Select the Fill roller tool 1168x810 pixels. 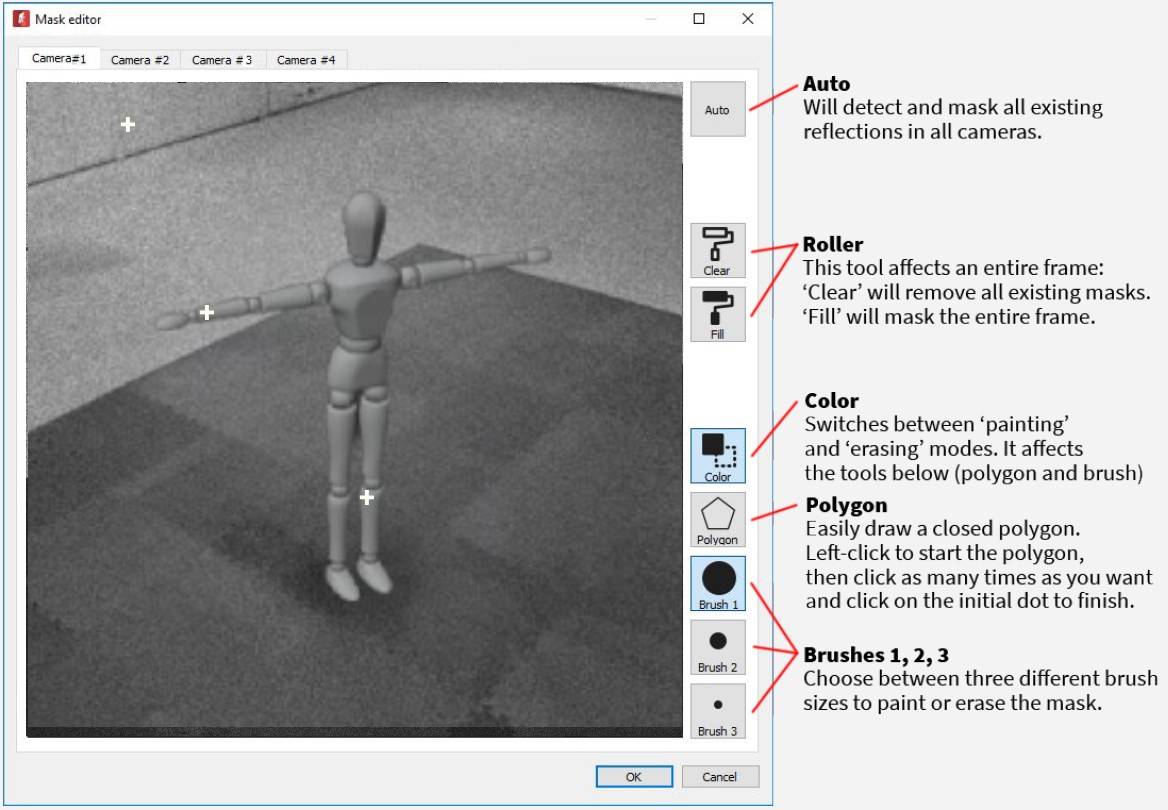click(x=717, y=314)
